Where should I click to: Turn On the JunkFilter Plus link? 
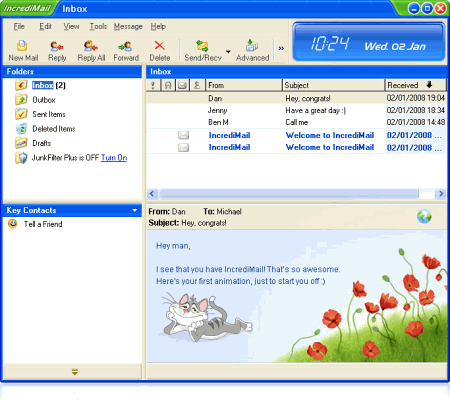click(114, 158)
